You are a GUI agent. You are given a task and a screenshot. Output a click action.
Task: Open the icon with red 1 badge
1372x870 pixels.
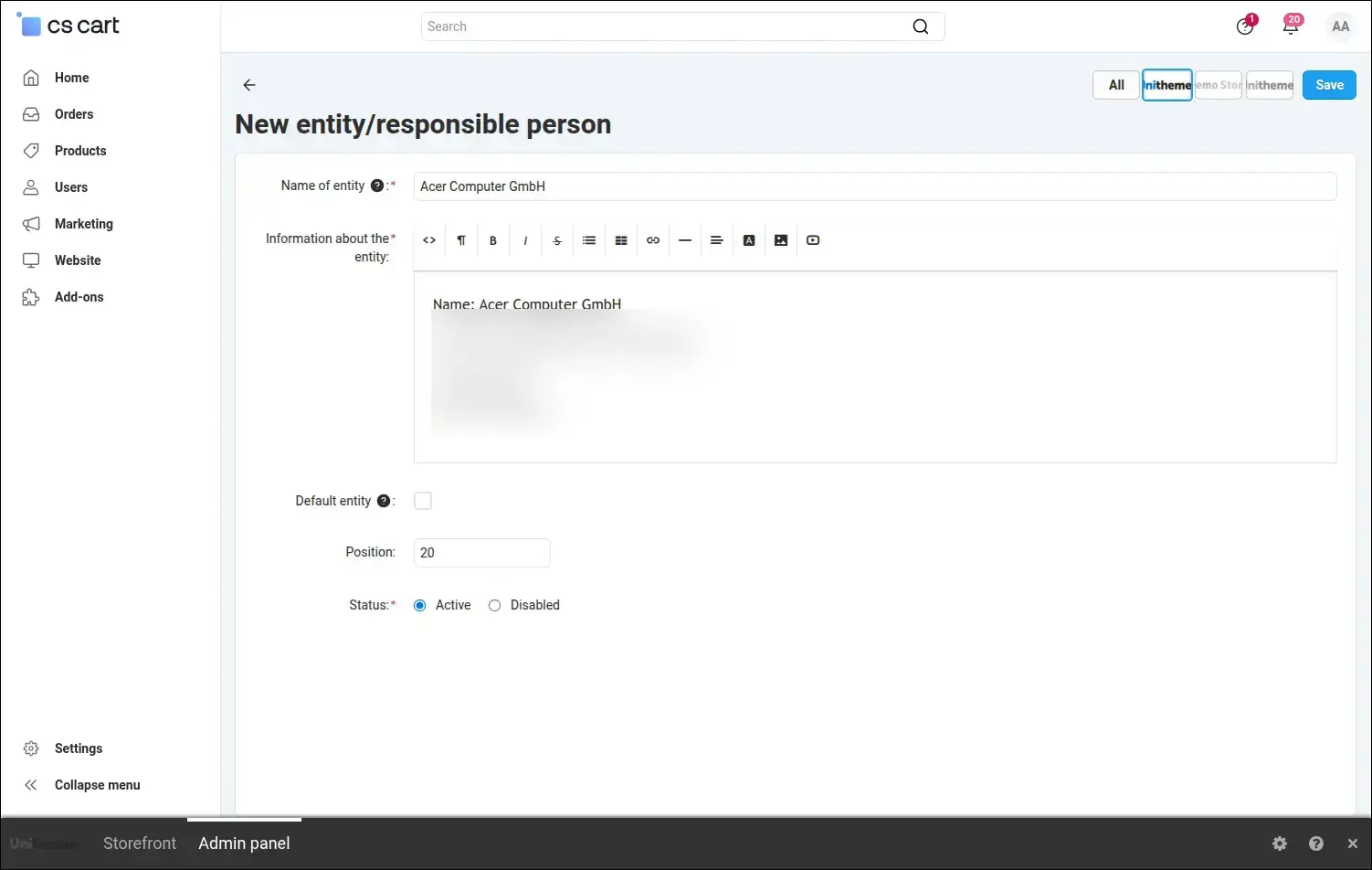[x=1245, y=26]
